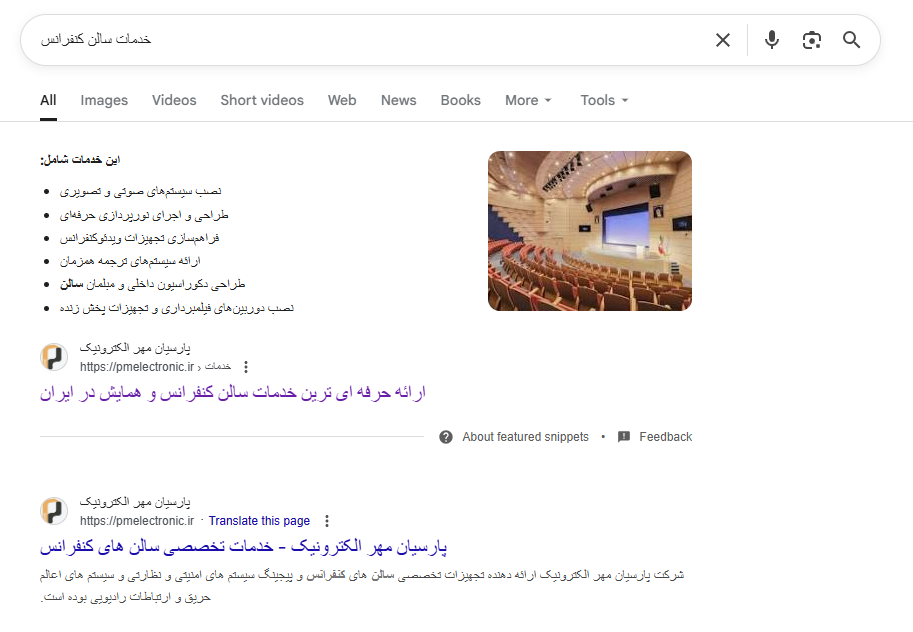Click the magnifying glass search icon
The width and height of the screenshot is (913, 632).
[851, 40]
